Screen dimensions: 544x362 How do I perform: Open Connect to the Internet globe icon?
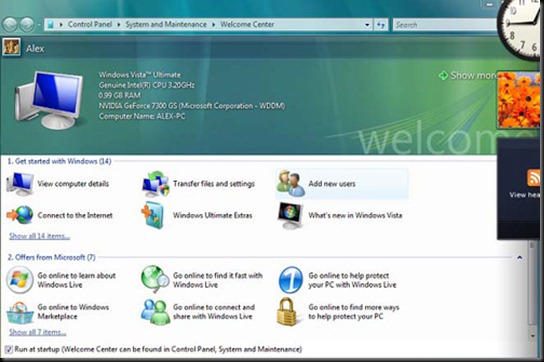coord(20,215)
